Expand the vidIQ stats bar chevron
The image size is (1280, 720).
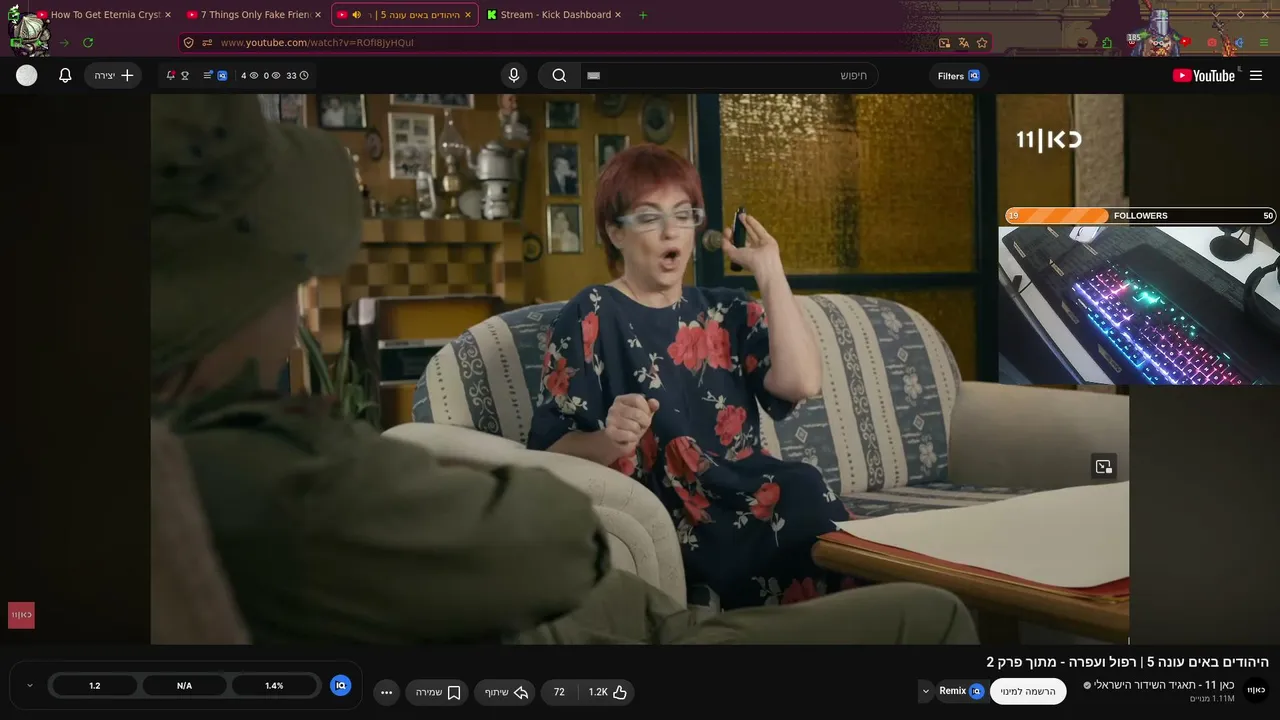30,686
